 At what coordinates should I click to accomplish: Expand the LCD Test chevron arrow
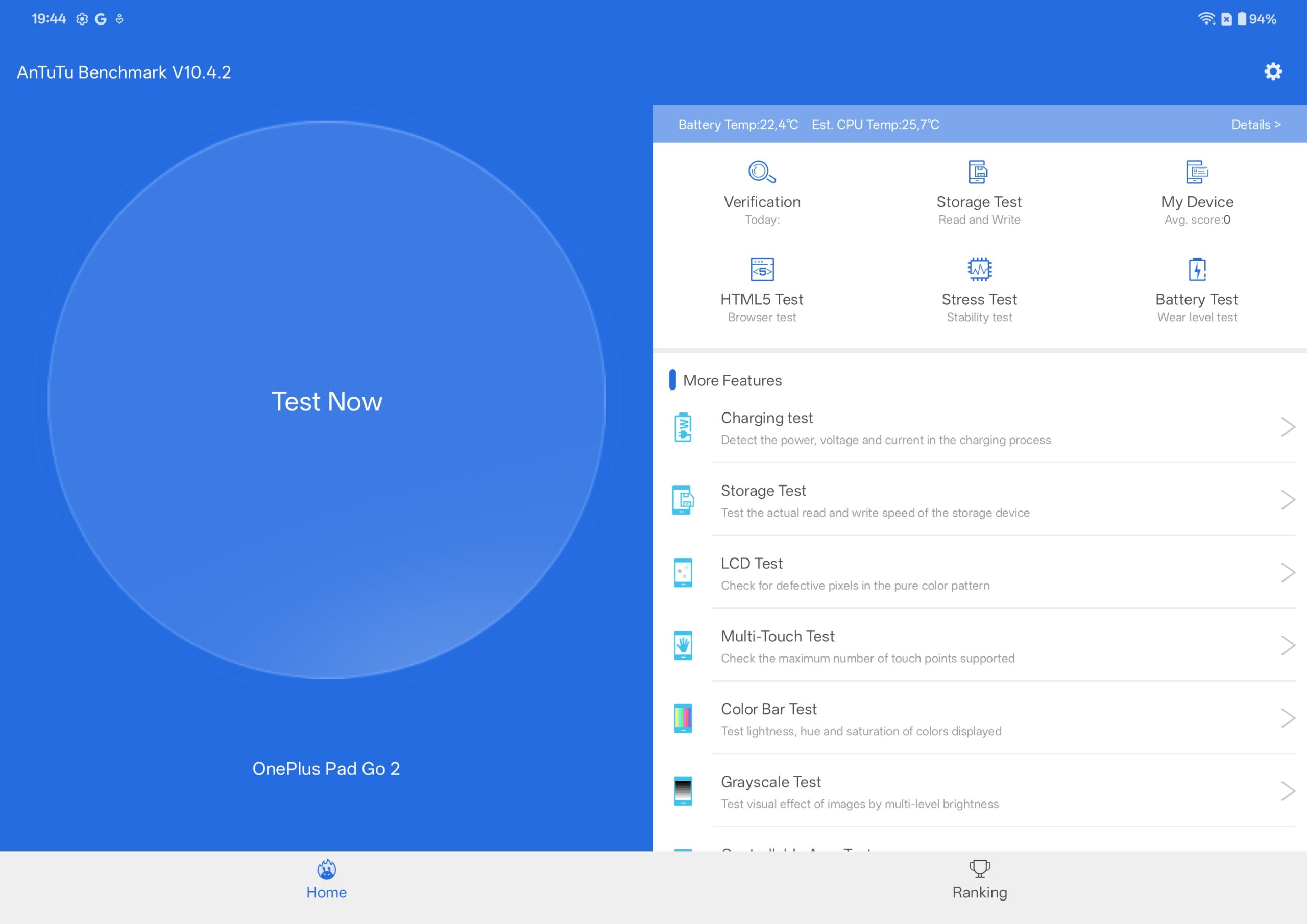click(1288, 573)
